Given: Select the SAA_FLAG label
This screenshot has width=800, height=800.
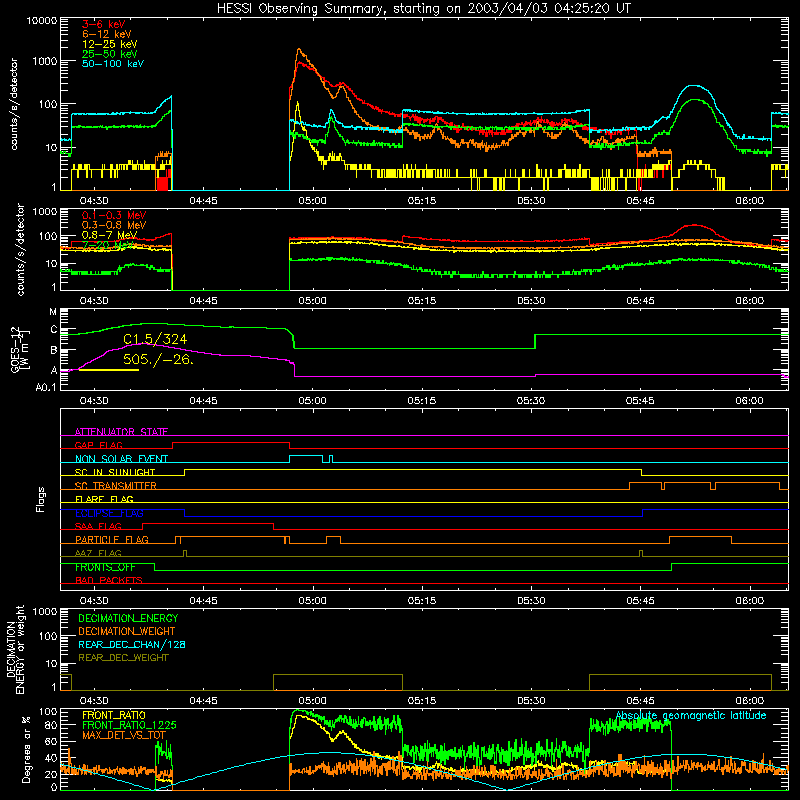Looking at the screenshot, I should tap(98, 526).
